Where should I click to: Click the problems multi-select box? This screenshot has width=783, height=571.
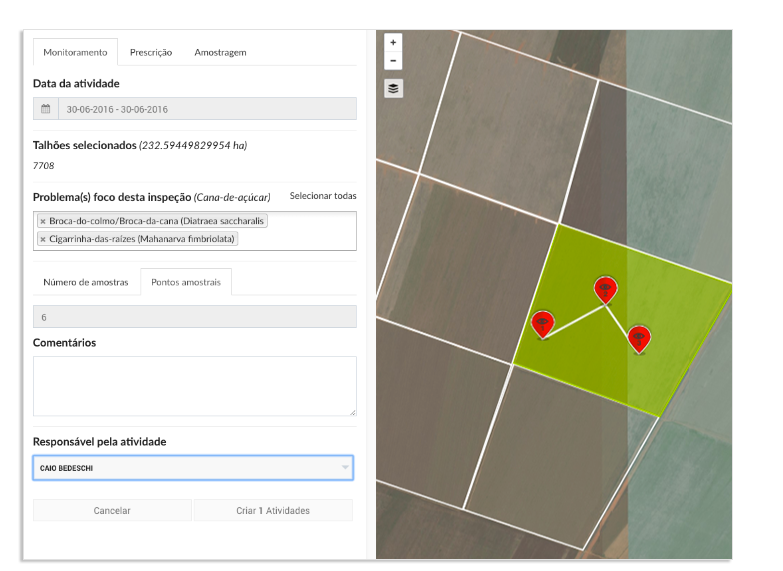195,231
